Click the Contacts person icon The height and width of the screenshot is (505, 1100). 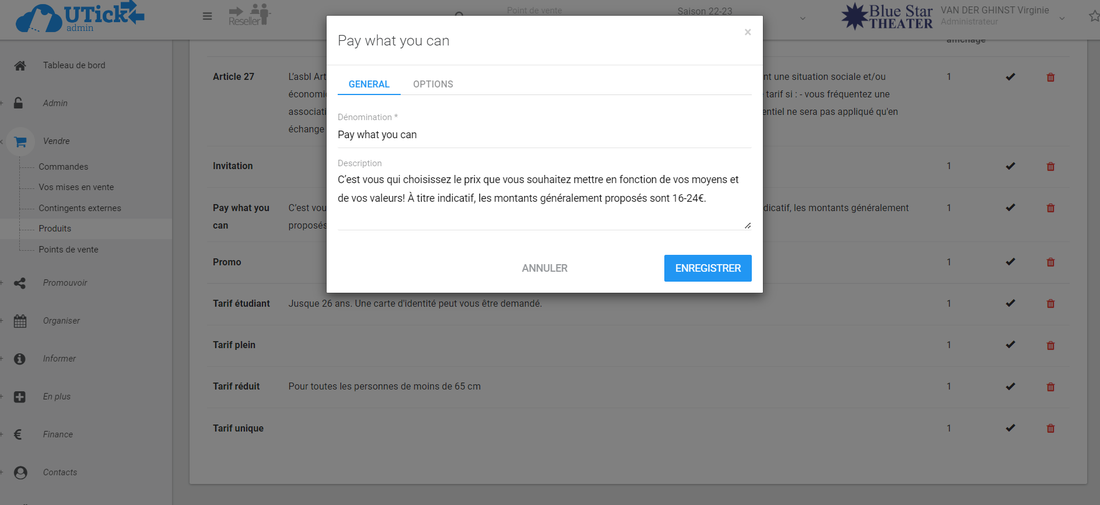20,473
